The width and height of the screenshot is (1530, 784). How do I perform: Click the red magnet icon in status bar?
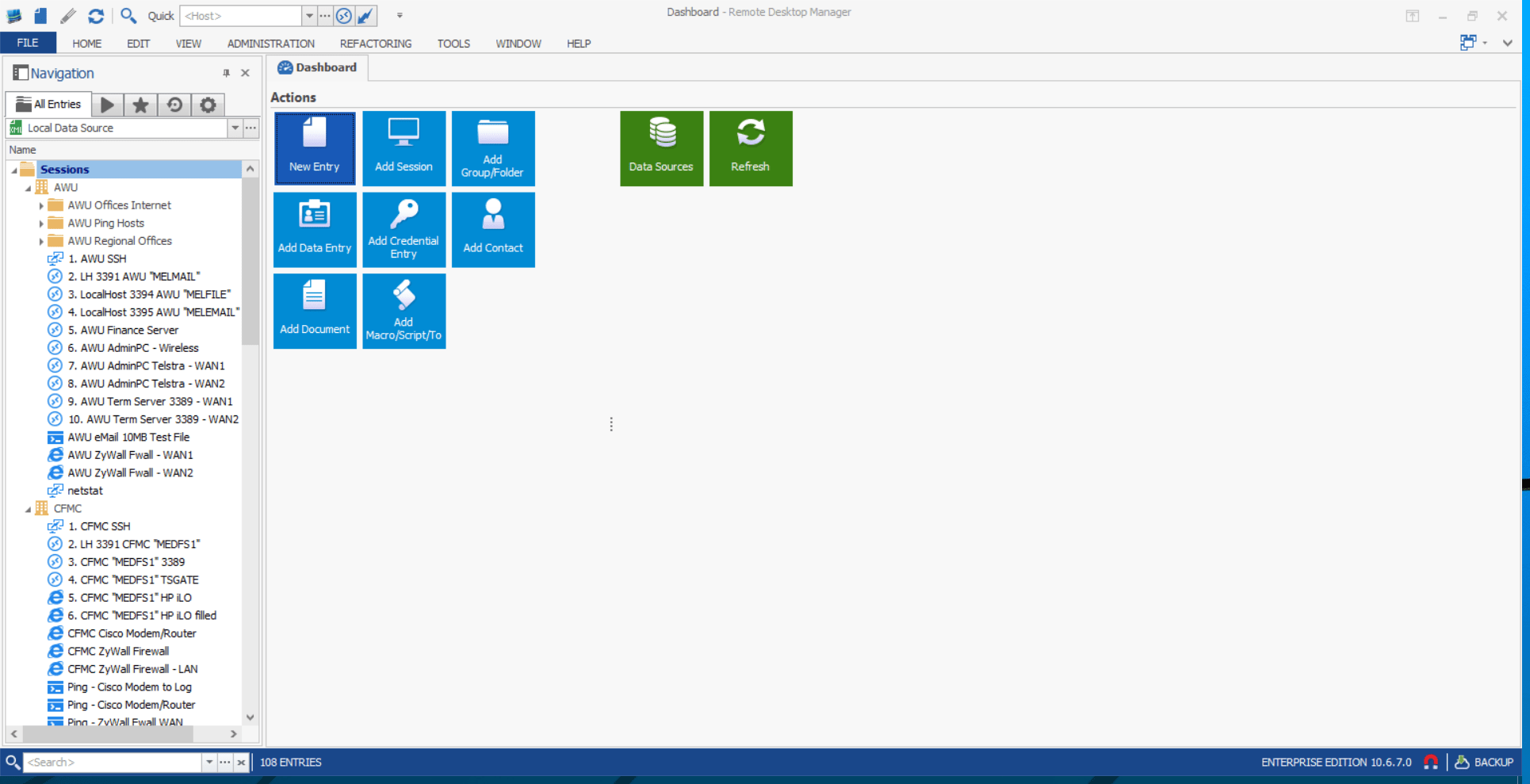(1431, 763)
